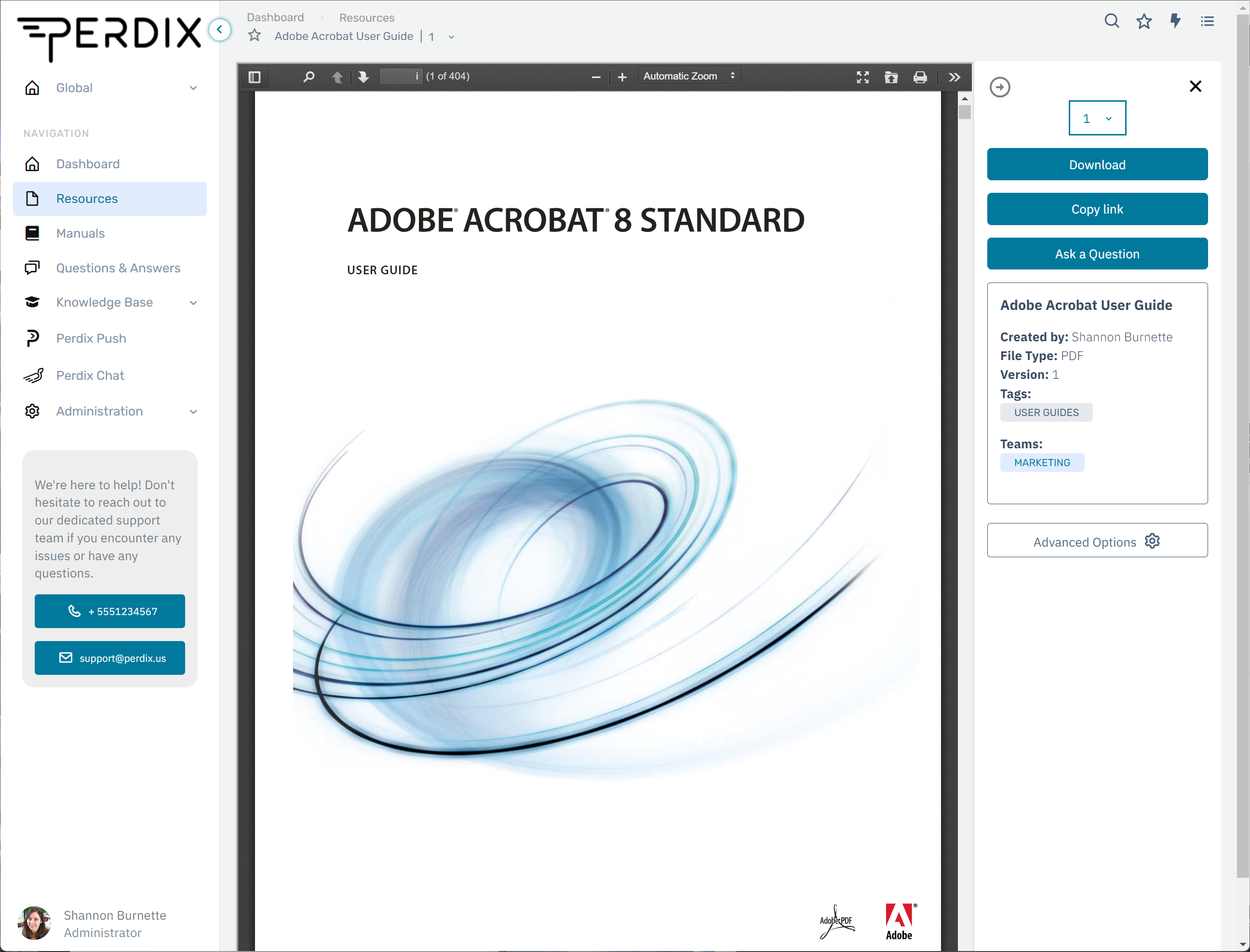Open file icon in PDF toolbar
This screenshot has height=952, width=1250.
(891, 77)
